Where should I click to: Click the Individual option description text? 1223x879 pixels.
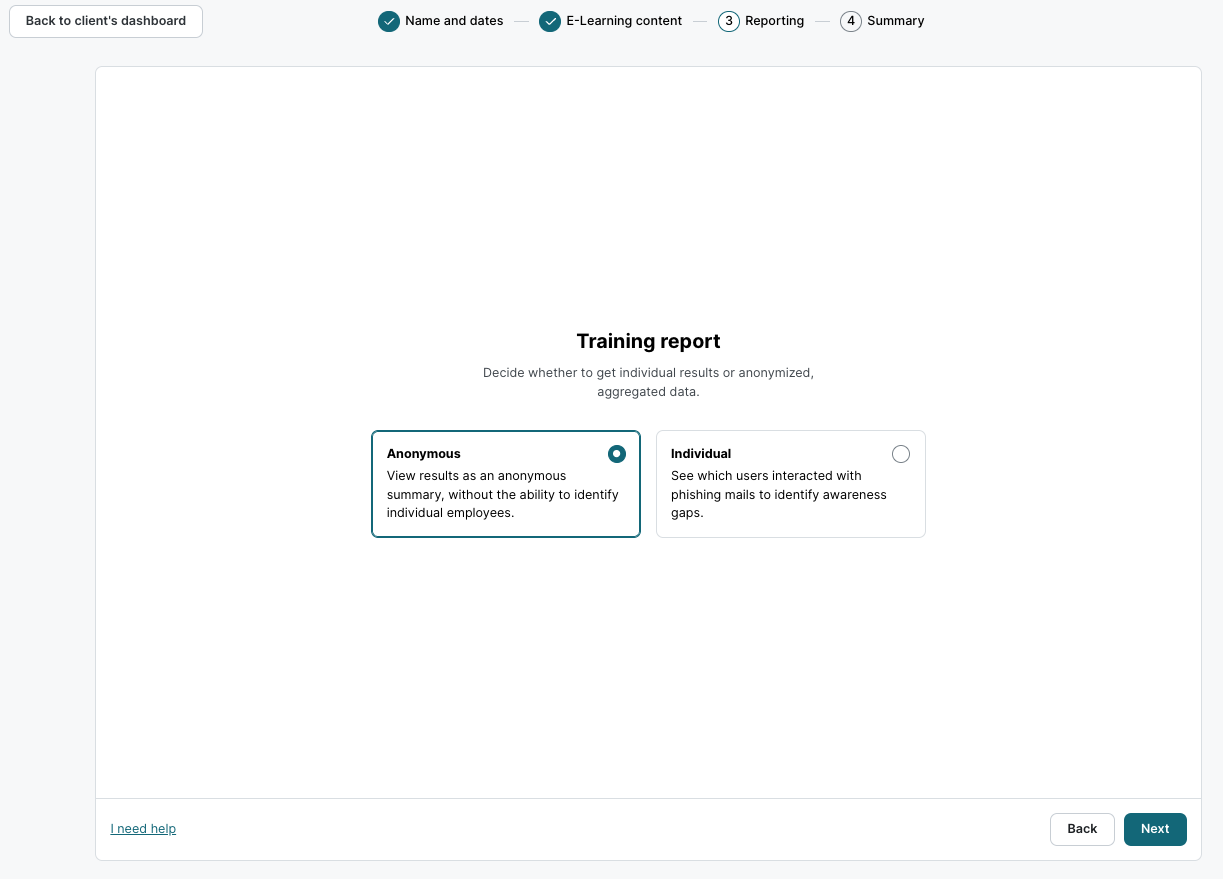tap(778, 494)
